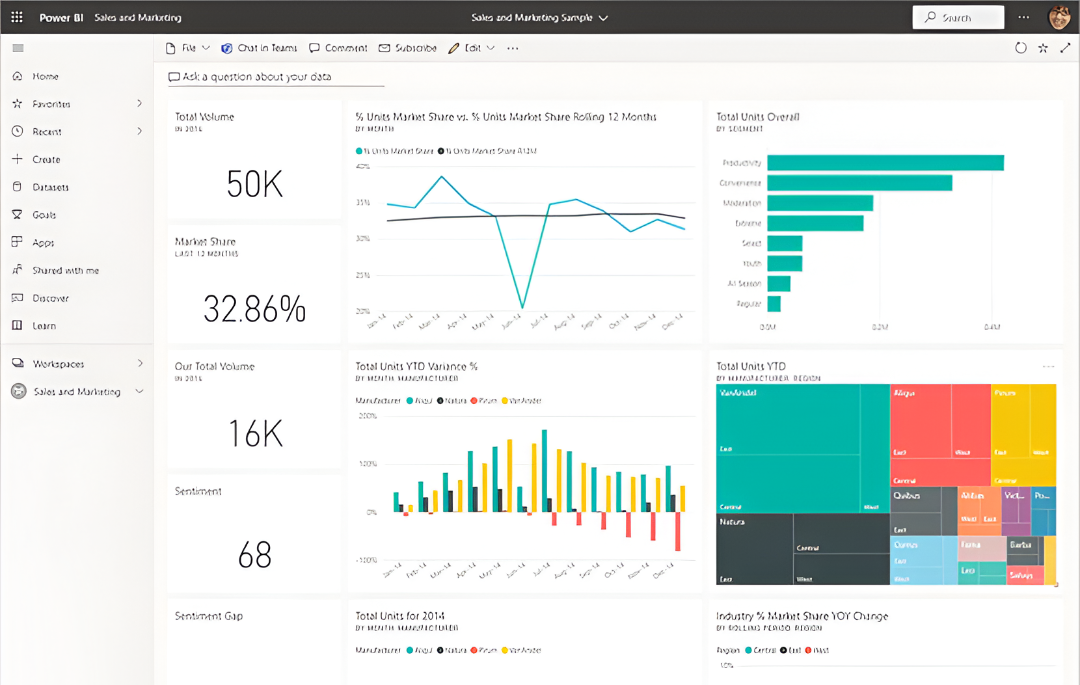Click Chat in Teams button

(259, 48)
